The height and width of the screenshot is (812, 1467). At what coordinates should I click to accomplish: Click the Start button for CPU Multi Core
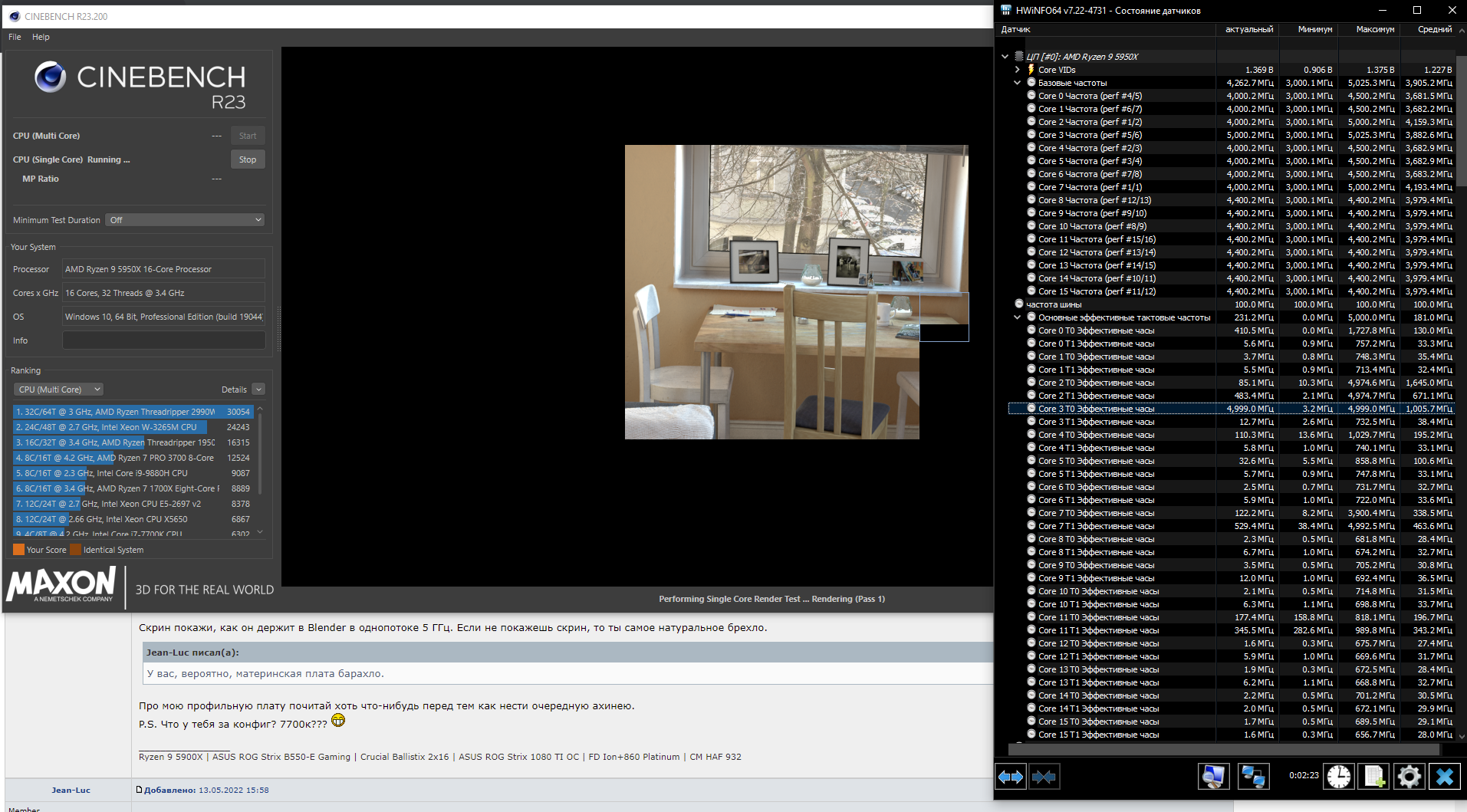pyautogui.click(x=248, y=136)
